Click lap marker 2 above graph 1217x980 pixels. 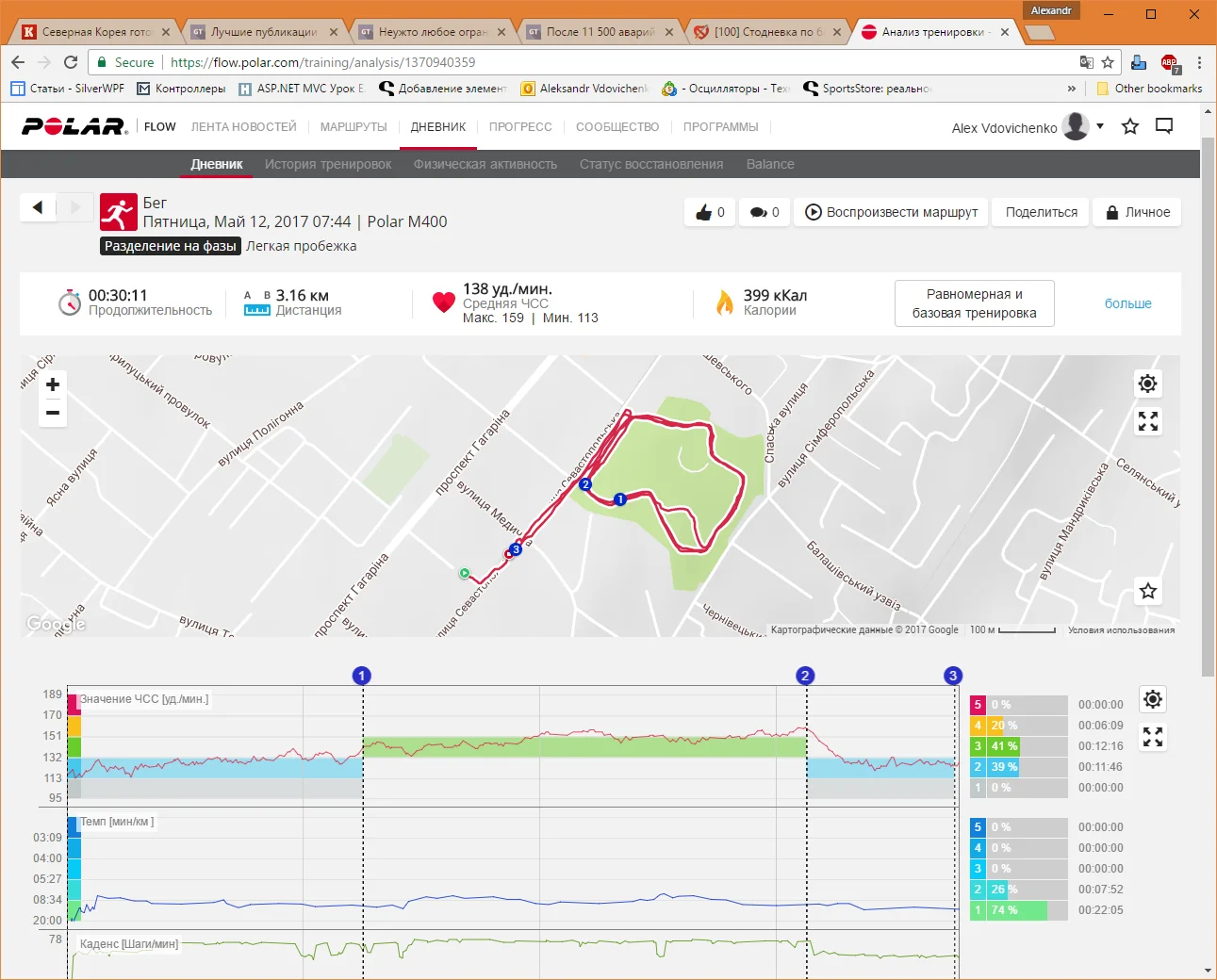pos(805,676)
